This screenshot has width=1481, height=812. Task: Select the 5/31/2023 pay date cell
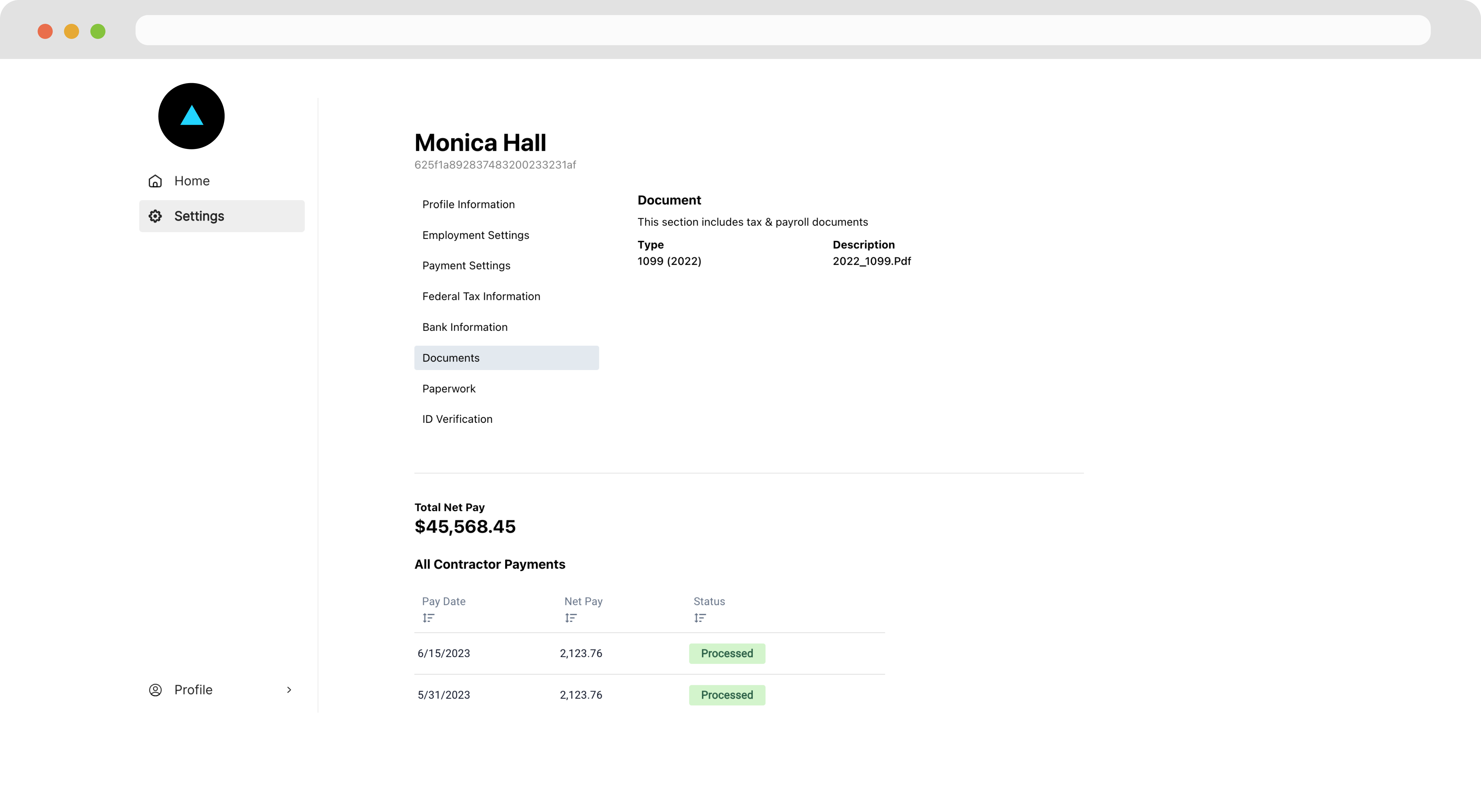443,695
